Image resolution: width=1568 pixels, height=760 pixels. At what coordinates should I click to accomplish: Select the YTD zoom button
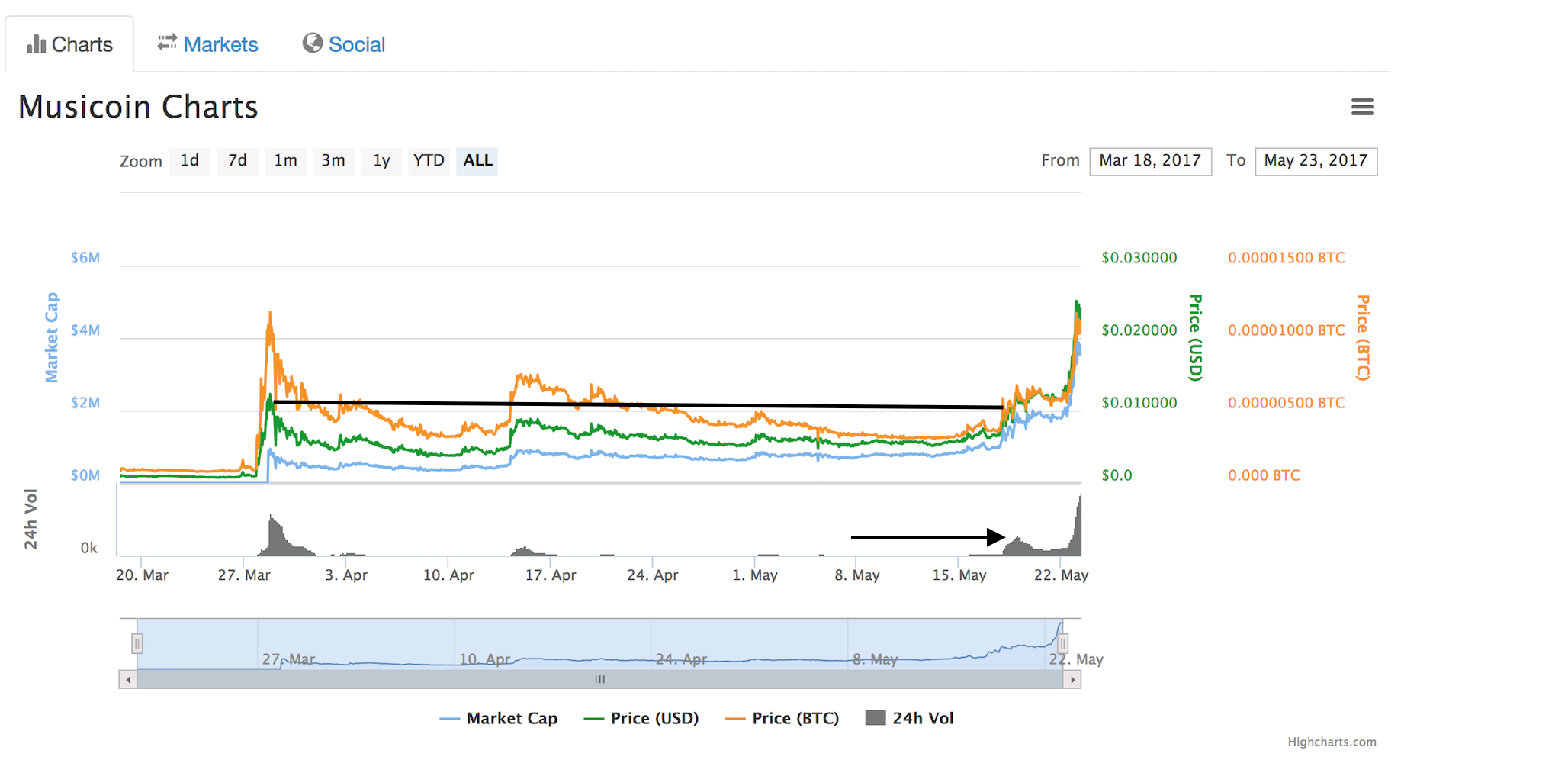pyautogui.click(x=429, y=161)
